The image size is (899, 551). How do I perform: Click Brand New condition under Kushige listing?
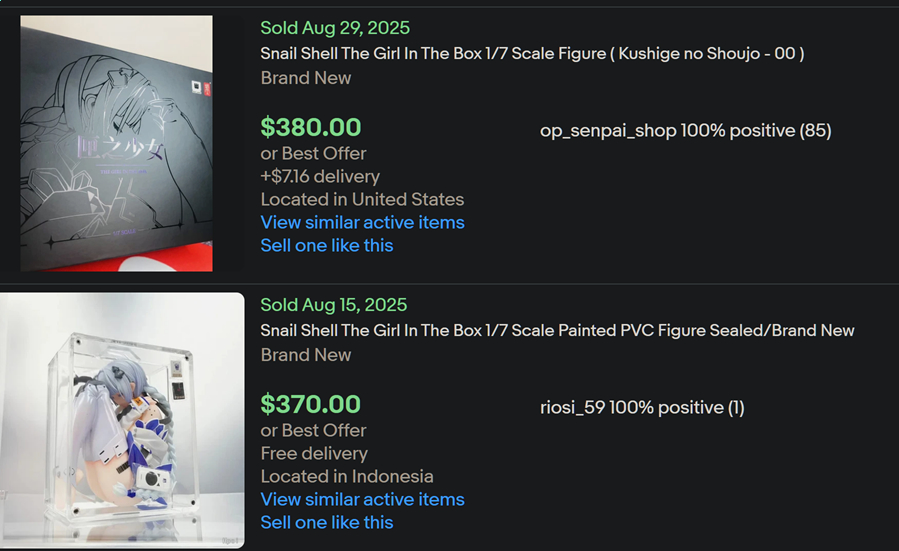point(305,78)
